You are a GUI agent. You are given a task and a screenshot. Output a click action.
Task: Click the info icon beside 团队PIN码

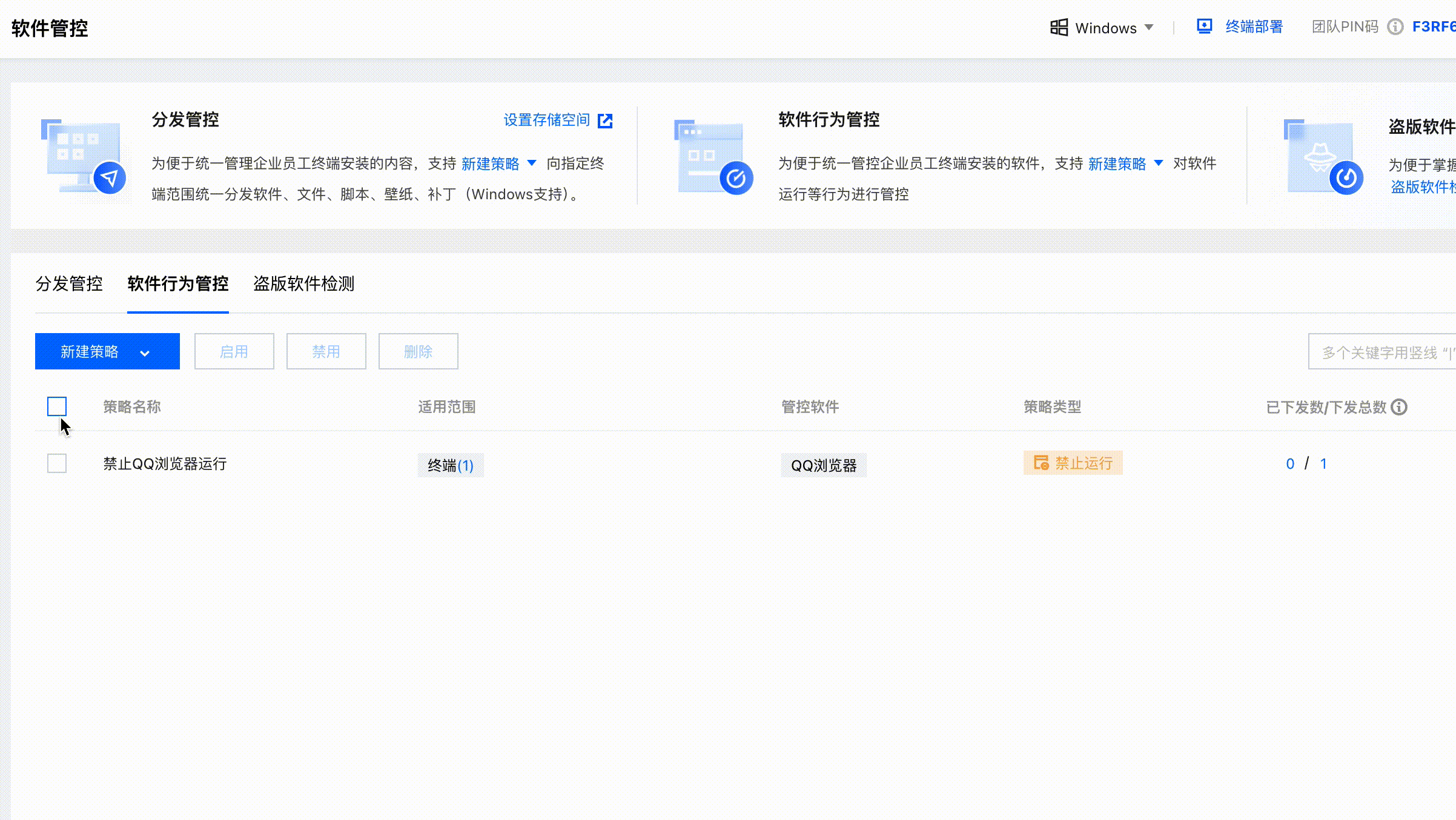coord(1395,27)
